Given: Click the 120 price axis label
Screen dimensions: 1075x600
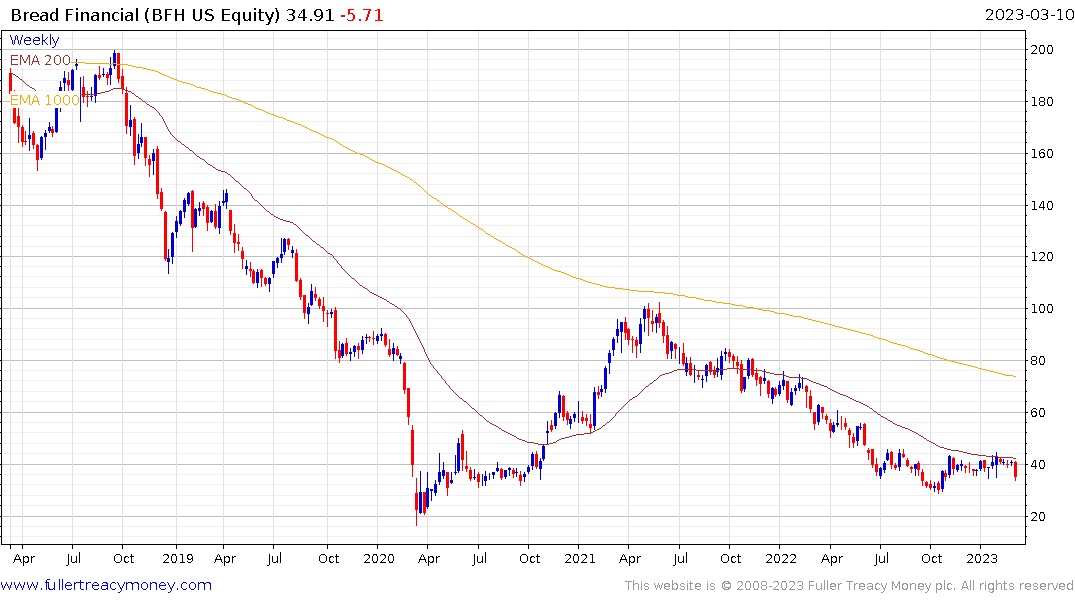Looking at the screenshot, I should point(1042,256).
